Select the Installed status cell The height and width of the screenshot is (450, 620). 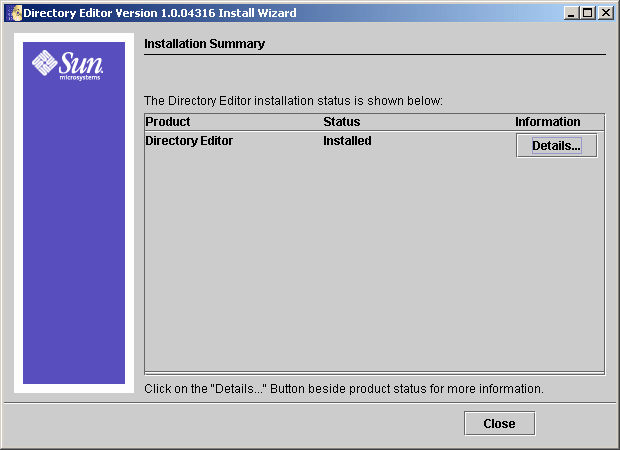347,141
